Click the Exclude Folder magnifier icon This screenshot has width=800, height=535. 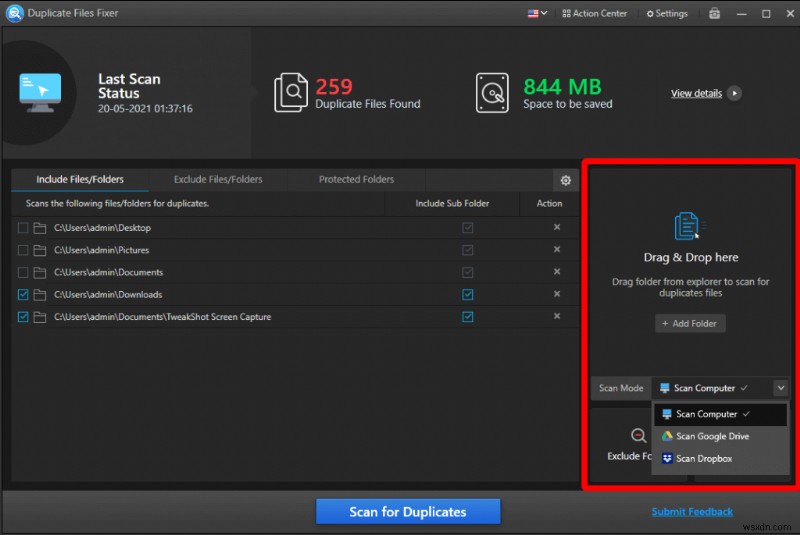tap(638, 436)
